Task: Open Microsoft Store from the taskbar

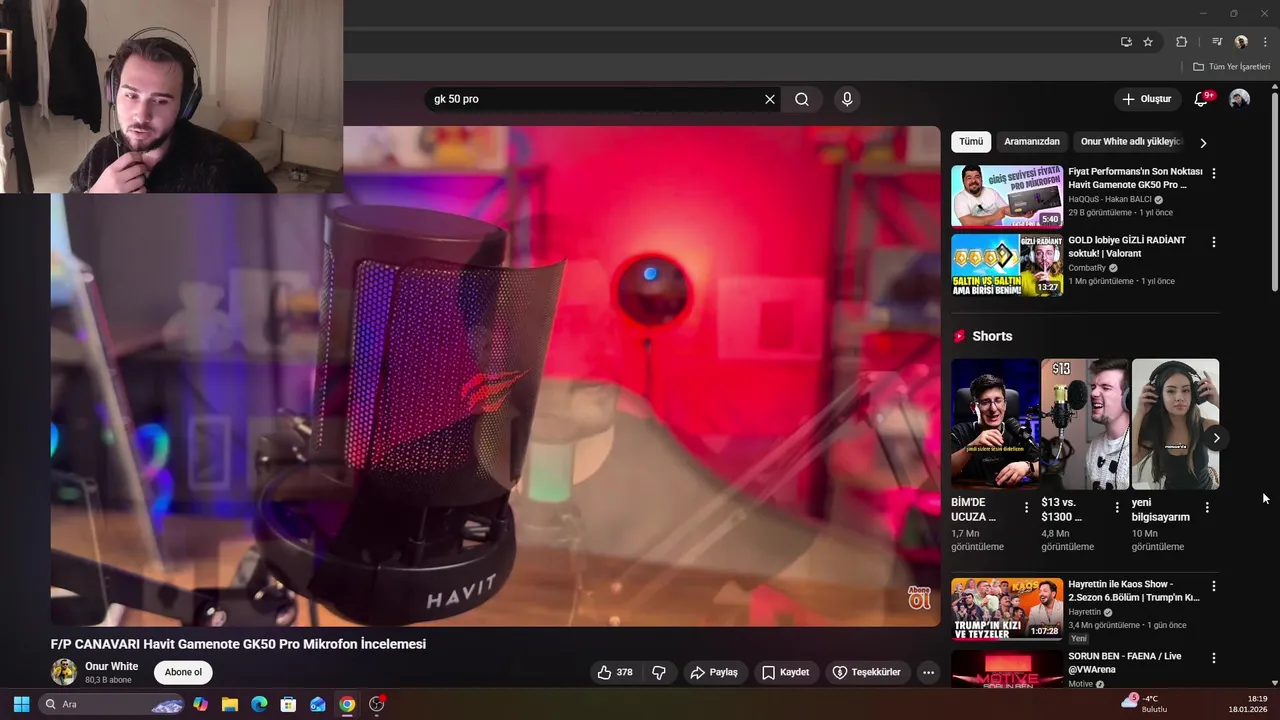Action: tap(288, 704)
